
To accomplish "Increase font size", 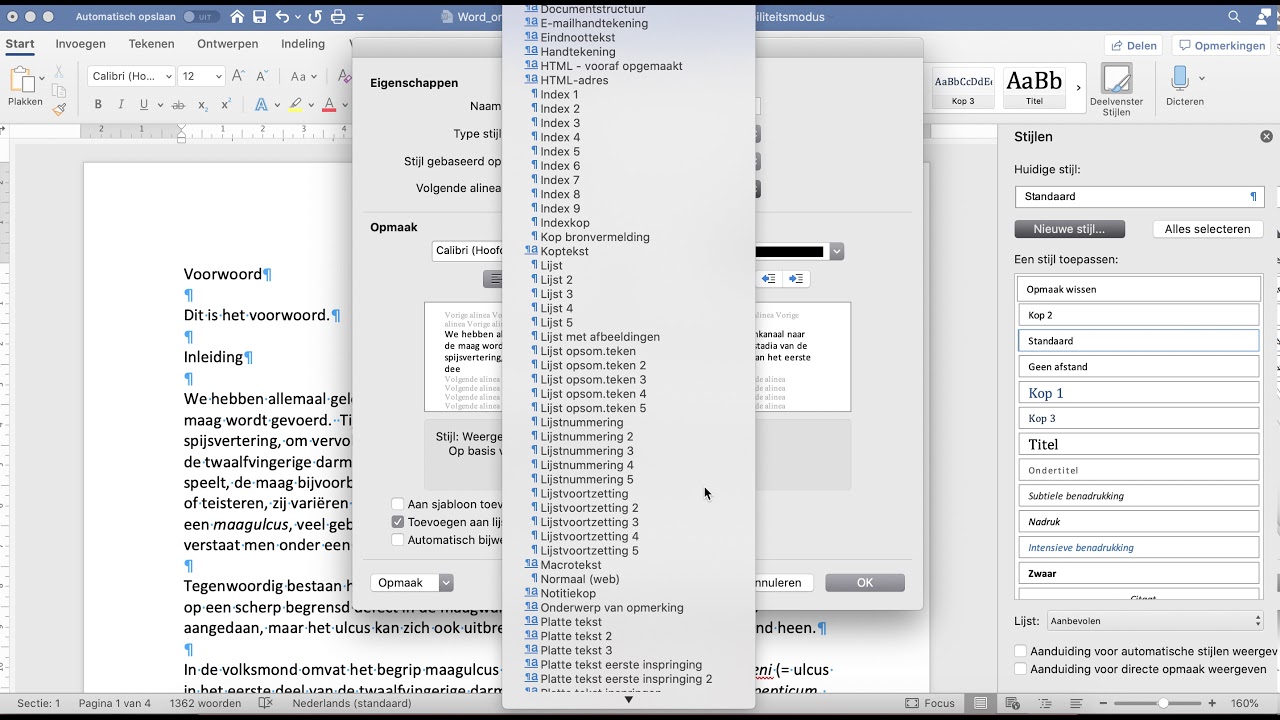I will point(238,76).
